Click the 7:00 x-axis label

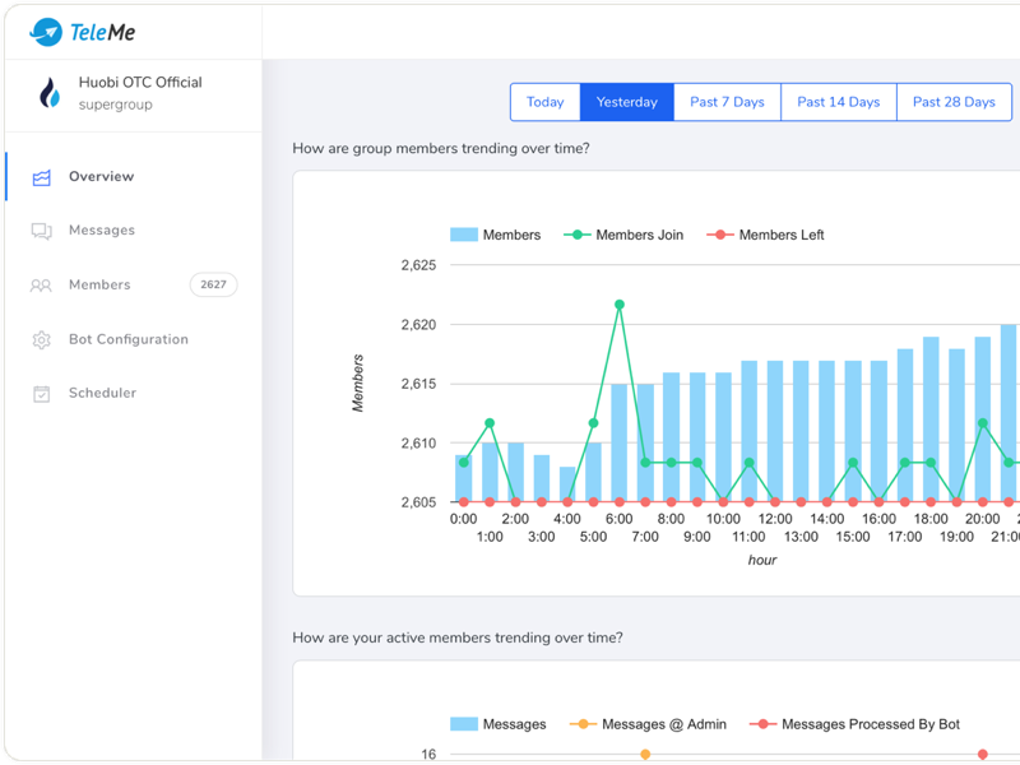point(645,537)
